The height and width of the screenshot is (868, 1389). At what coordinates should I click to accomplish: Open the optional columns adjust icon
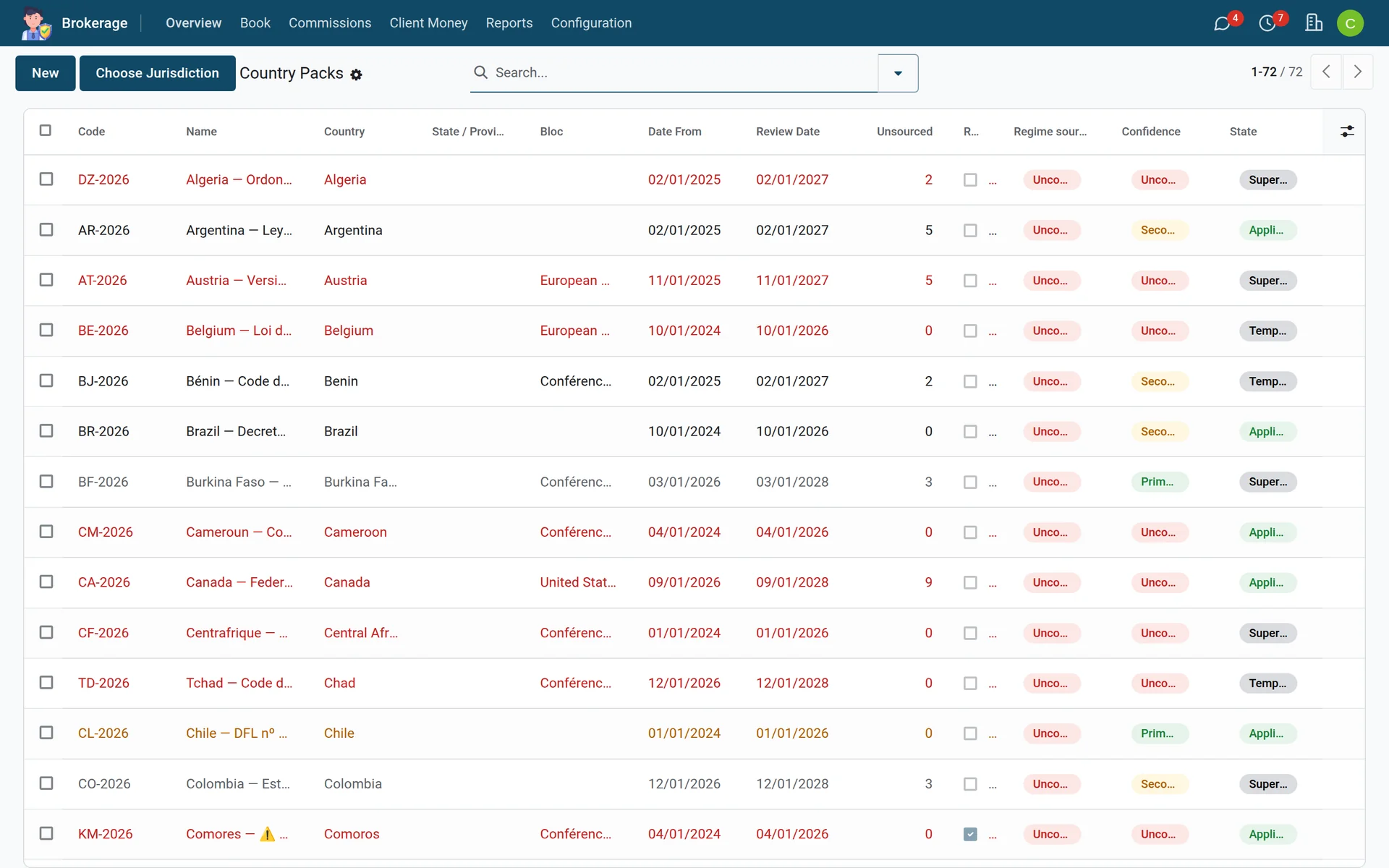(x=1347, y=131)
